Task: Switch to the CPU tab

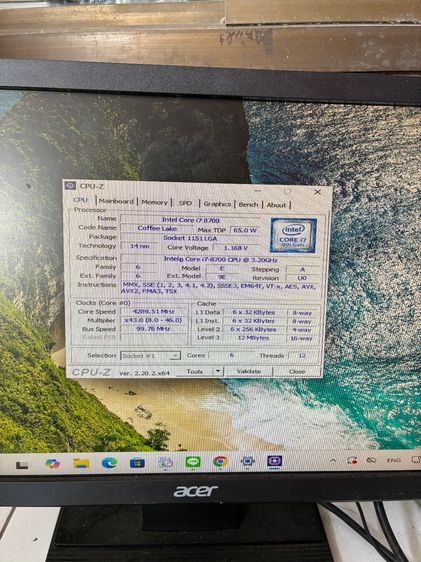Action: [80, 200]
